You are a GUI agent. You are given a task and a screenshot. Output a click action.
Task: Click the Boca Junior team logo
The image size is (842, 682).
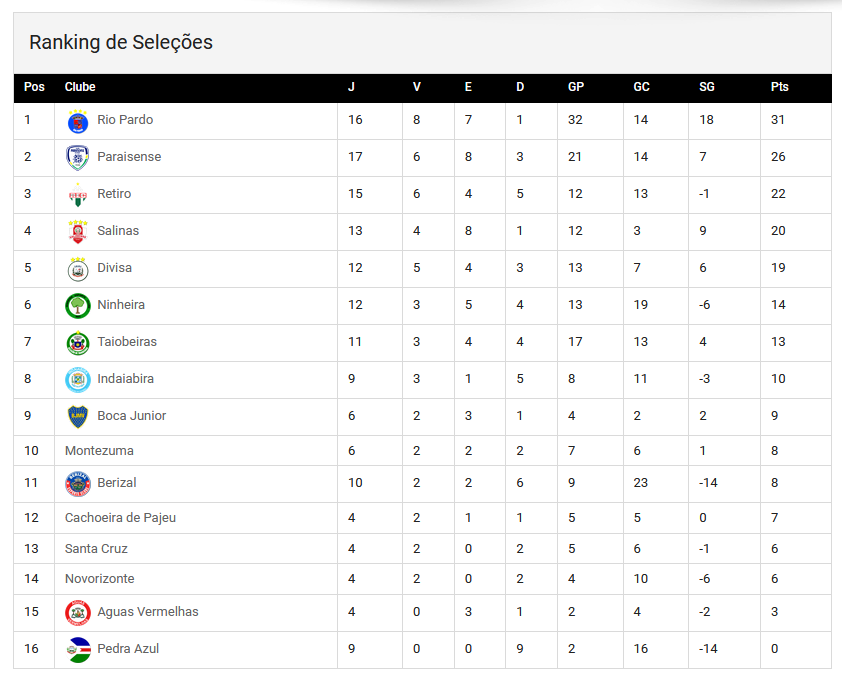tap(77, 417)
